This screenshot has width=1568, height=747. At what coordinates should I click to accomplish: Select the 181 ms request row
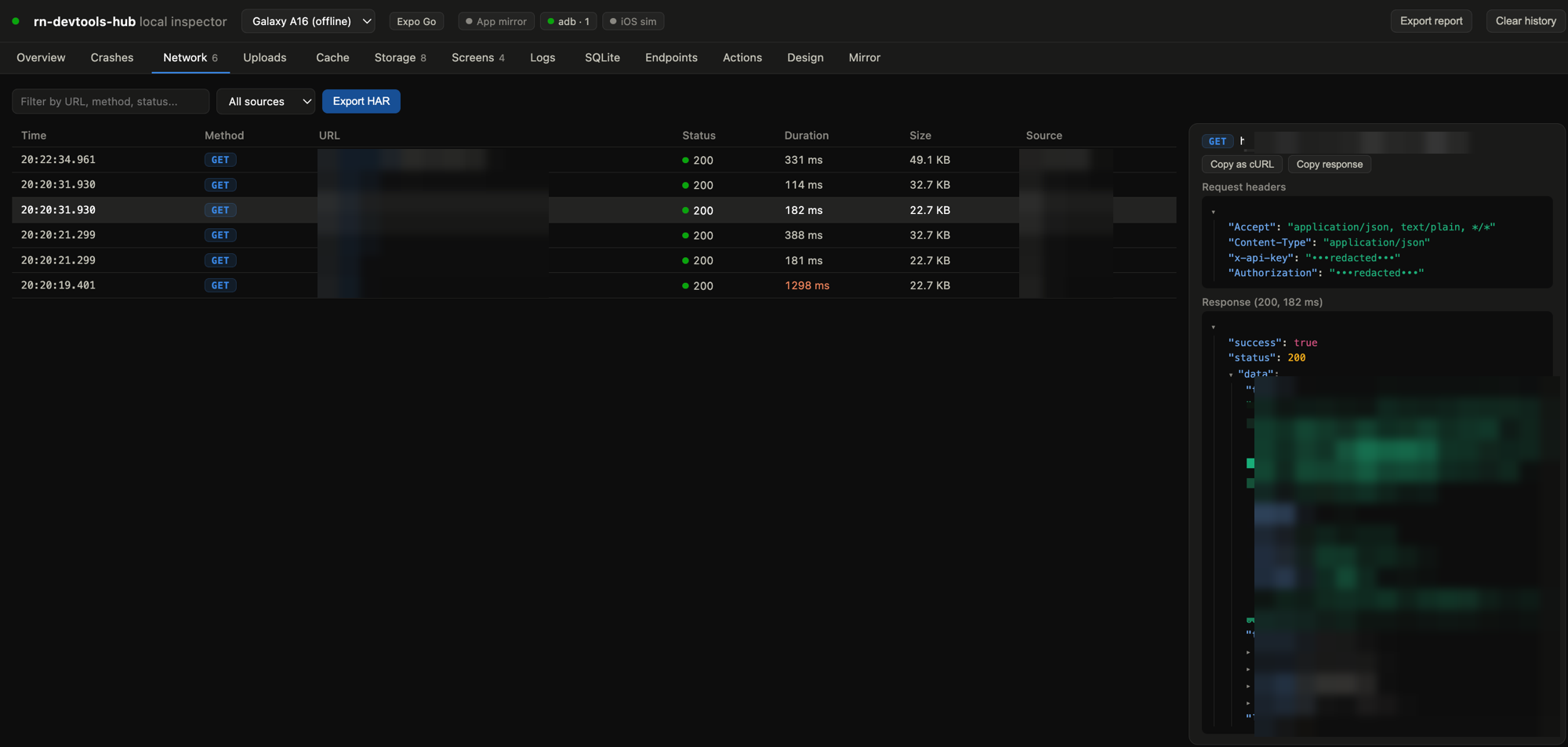point(593,260)
